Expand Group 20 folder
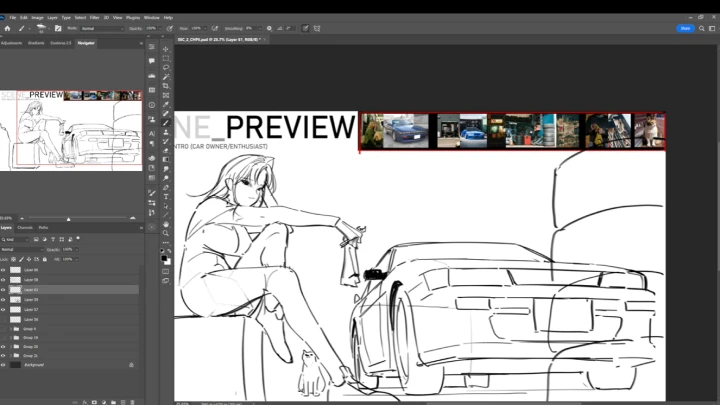 tap(11, 347)
